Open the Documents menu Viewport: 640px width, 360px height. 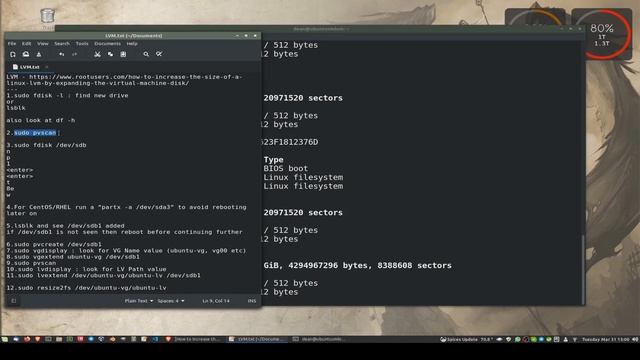click(108, 44)
